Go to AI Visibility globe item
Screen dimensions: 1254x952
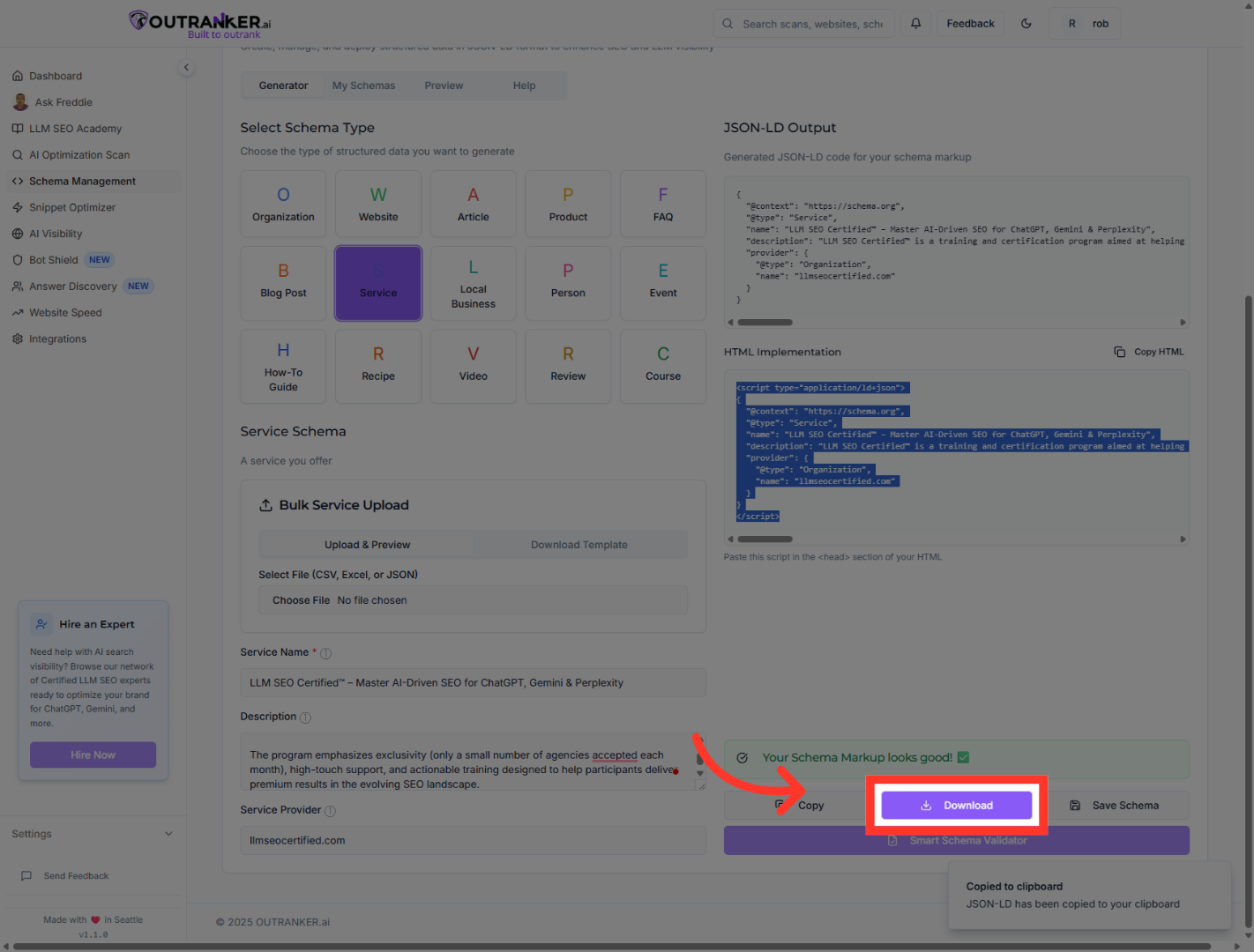tap(55, 234)
